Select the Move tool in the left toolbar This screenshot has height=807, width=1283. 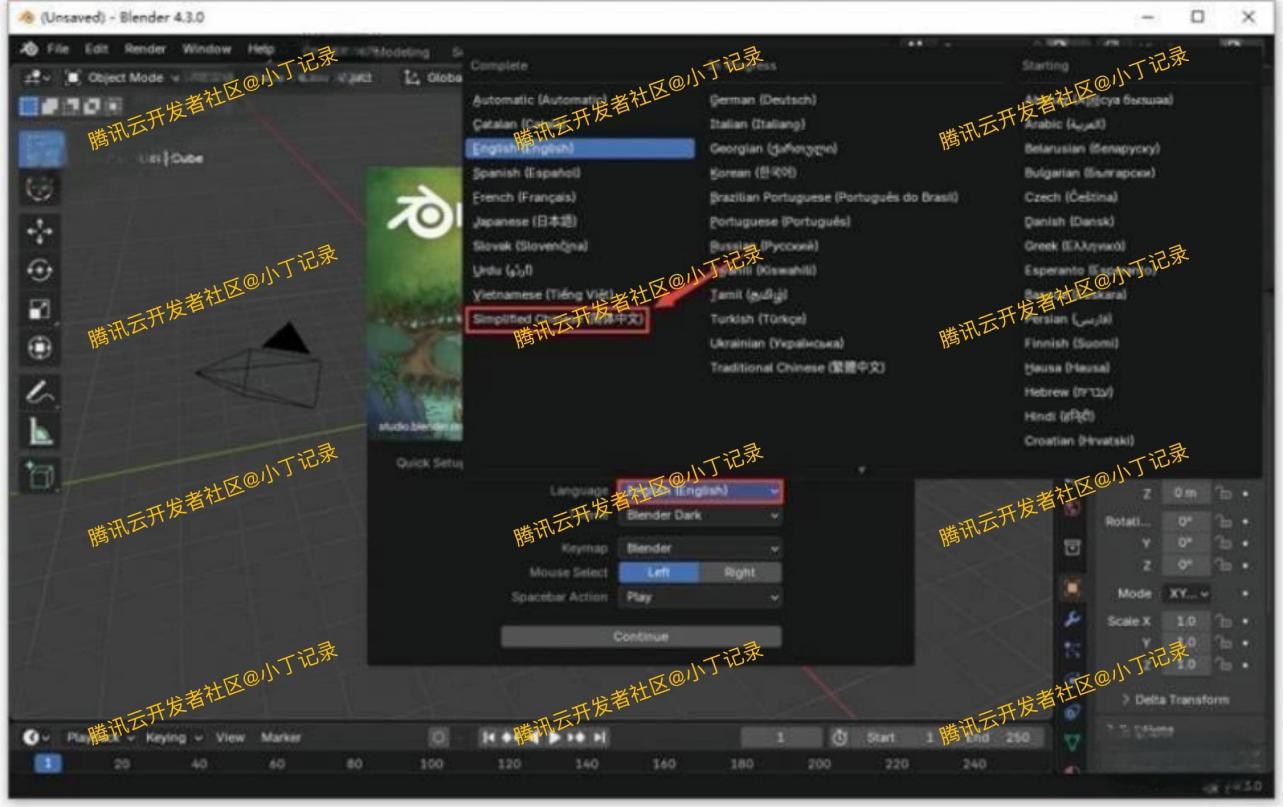(41, 230)
